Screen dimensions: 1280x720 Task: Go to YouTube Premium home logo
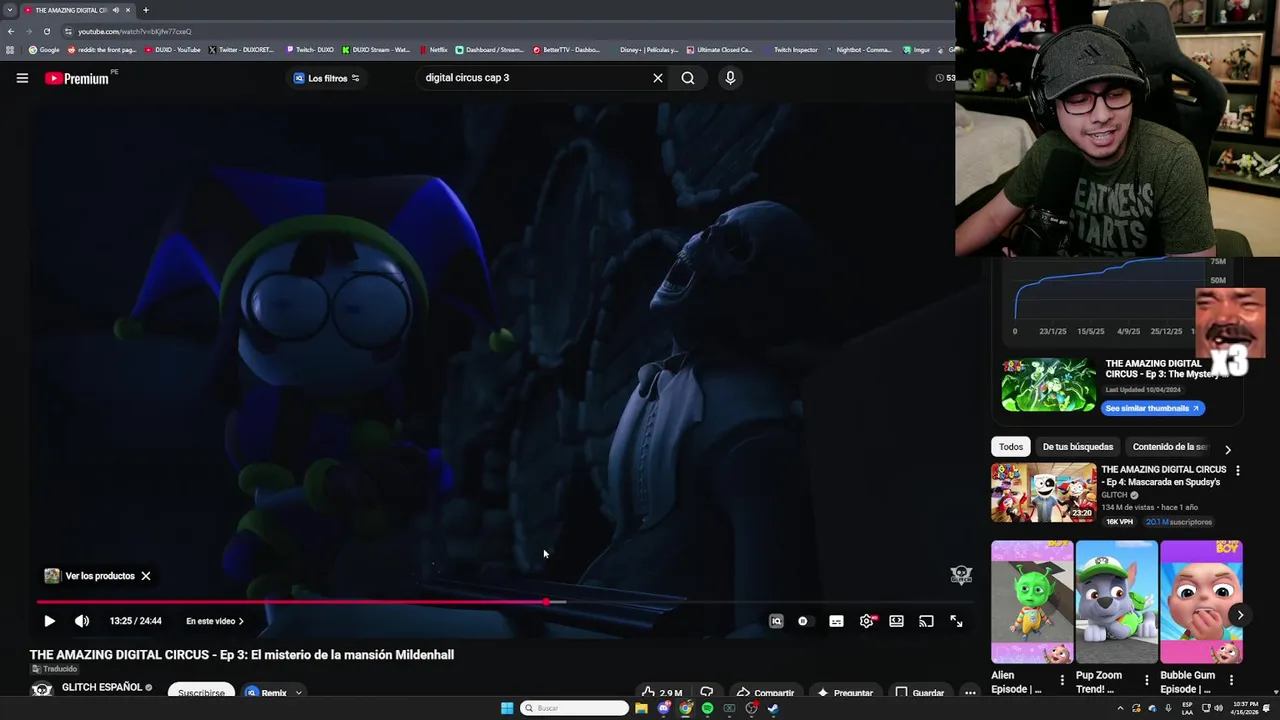(x=79, y=78)
